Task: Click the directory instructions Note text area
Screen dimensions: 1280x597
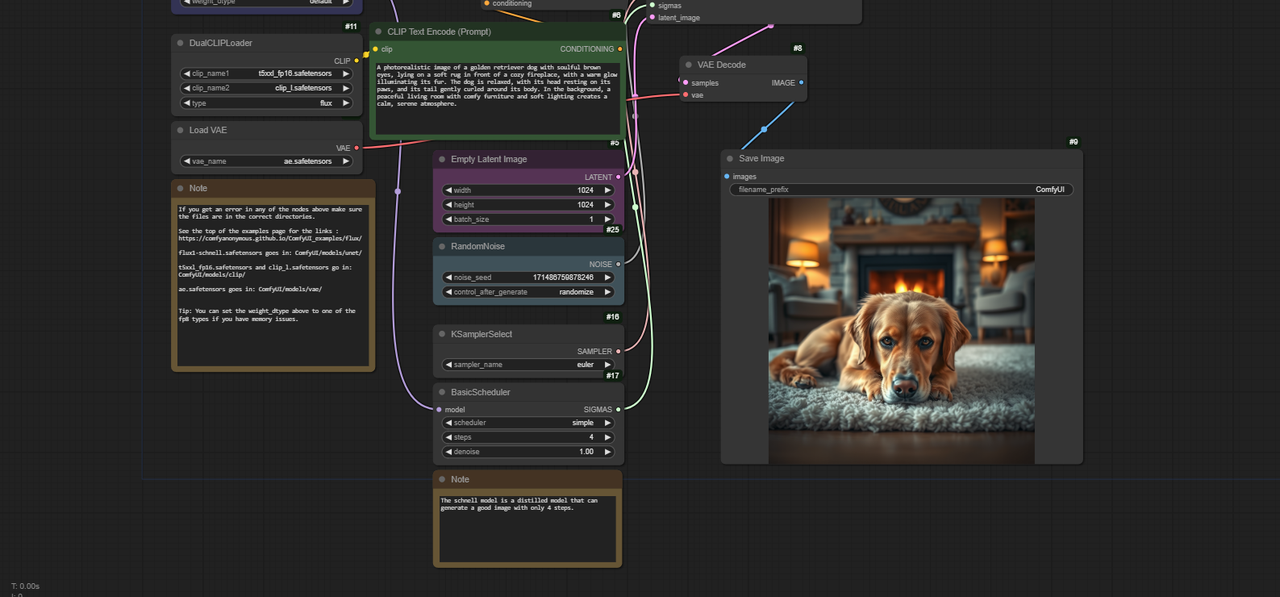Action: click(x=273, y=284)
